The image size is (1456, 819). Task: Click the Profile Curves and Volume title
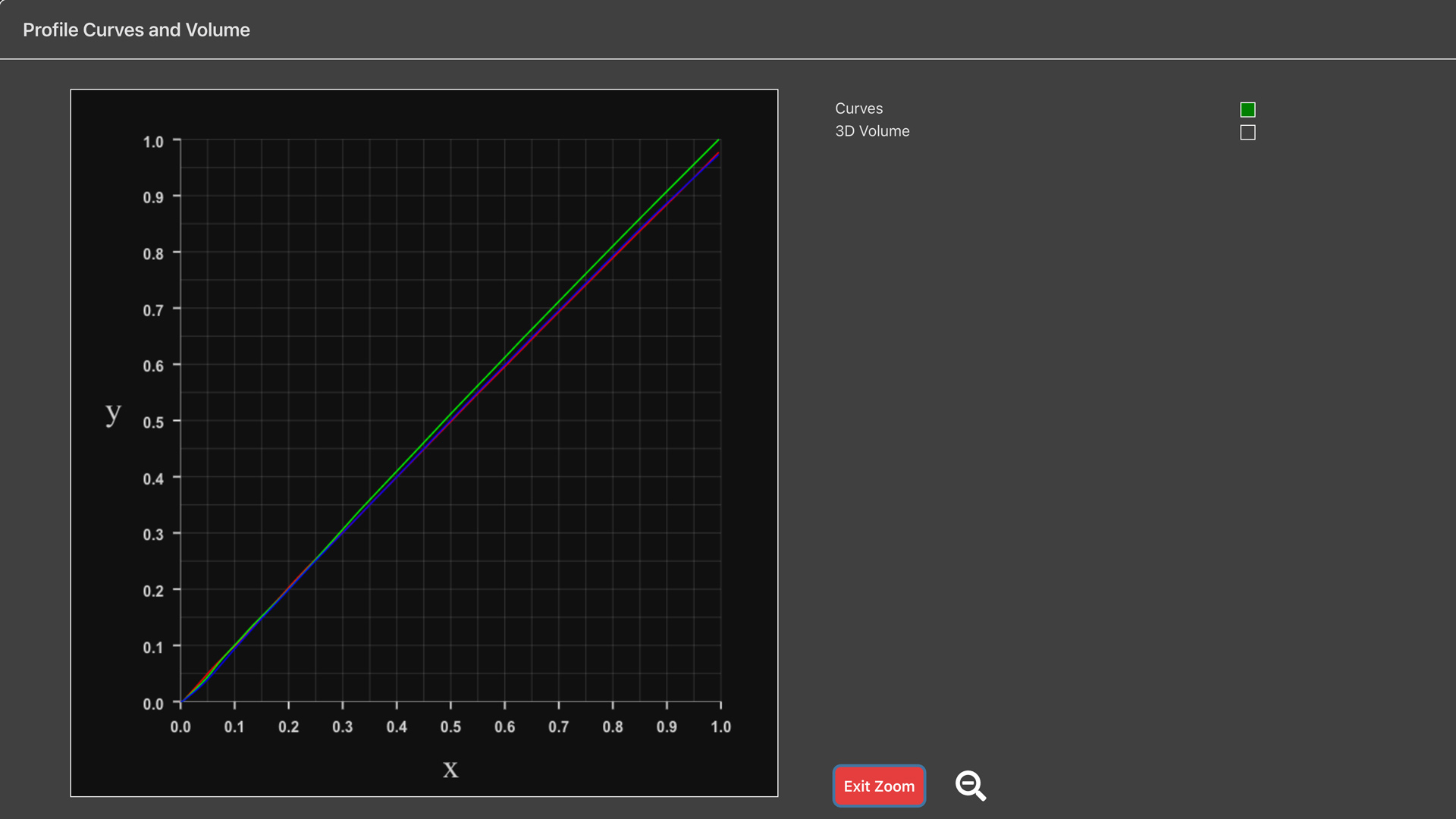pyautogui.click(x=136, y=30)
